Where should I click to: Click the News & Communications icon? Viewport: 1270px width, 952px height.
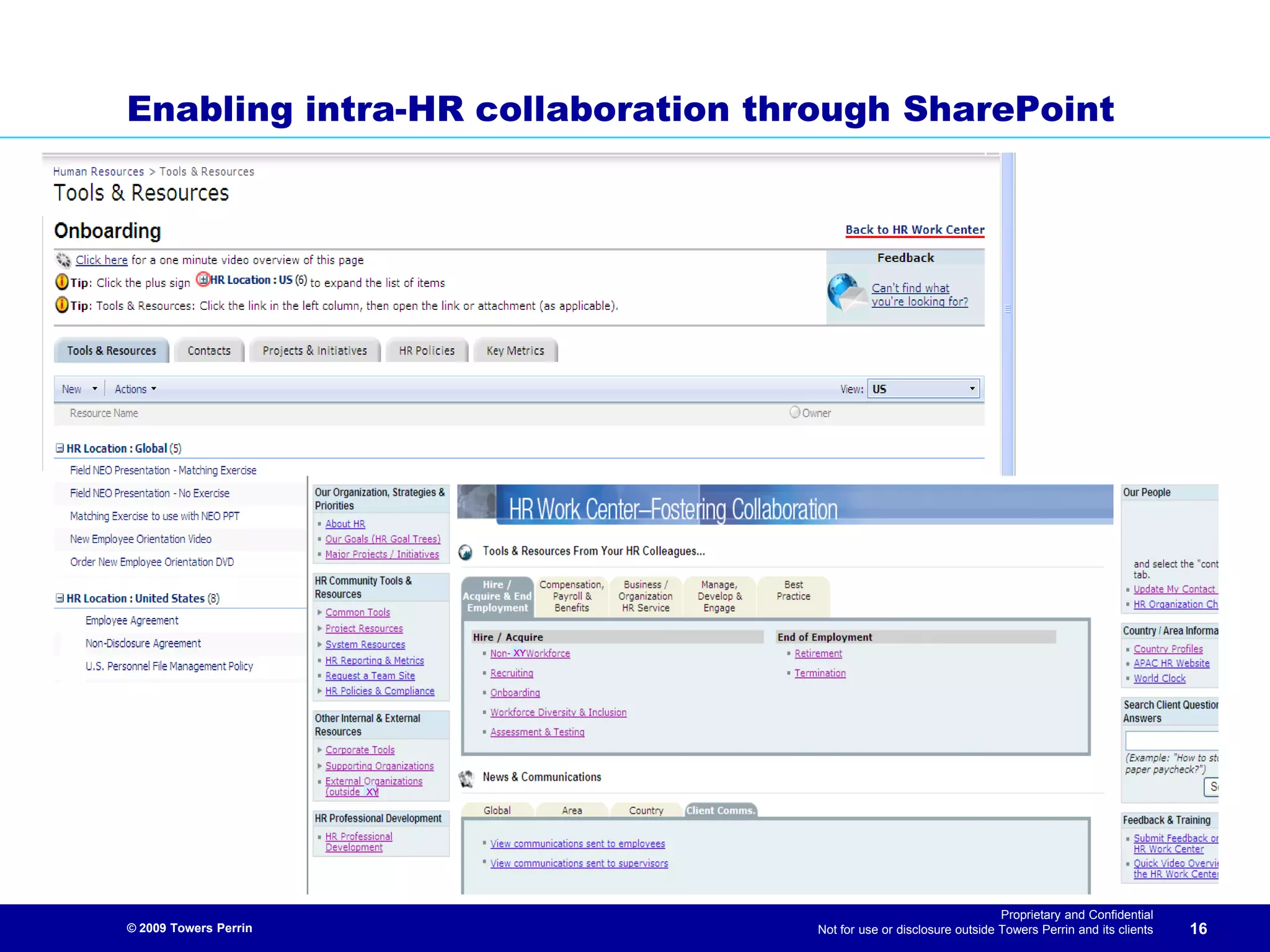[466, 778]
